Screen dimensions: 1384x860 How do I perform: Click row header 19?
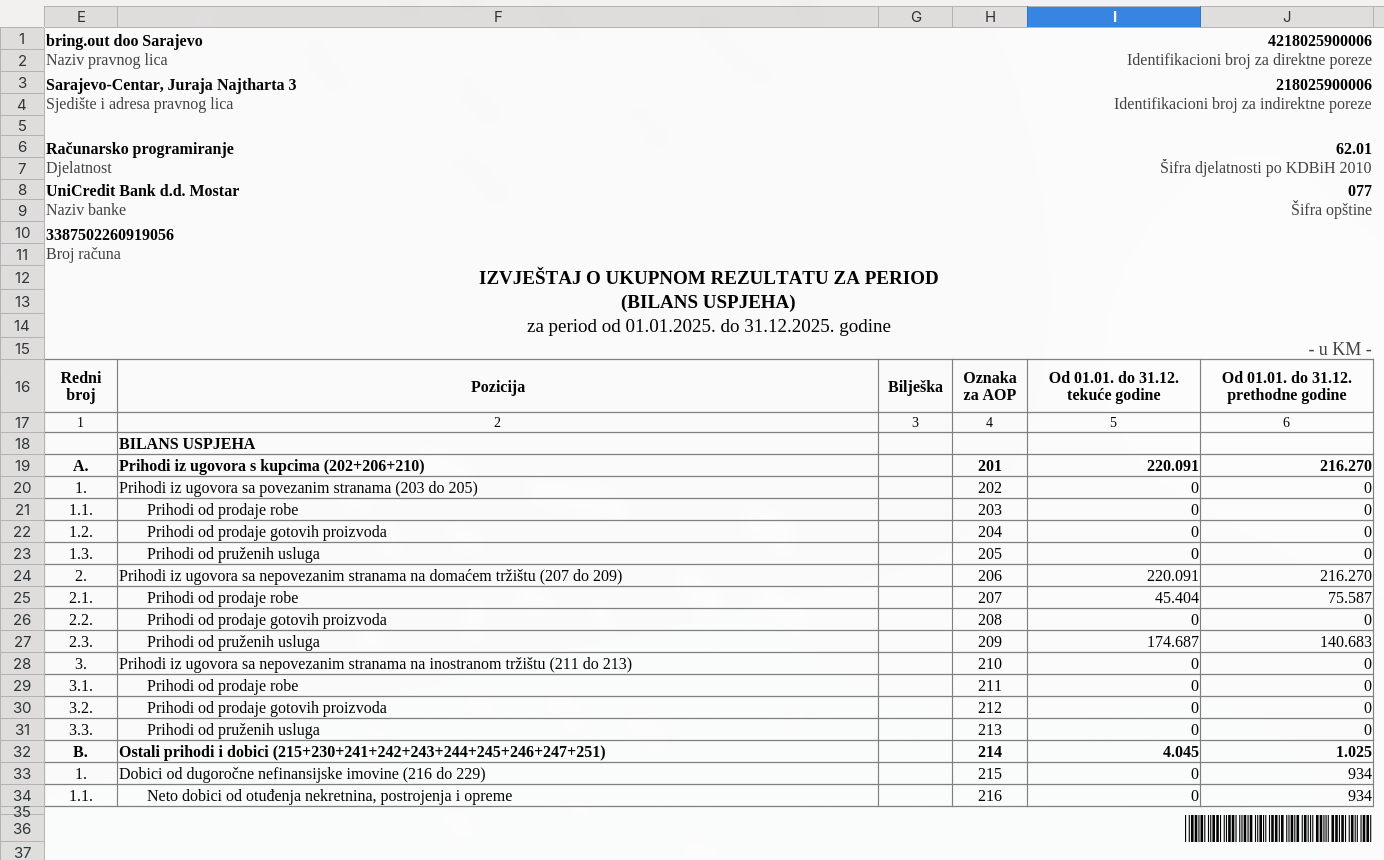[x=22, y=466]
